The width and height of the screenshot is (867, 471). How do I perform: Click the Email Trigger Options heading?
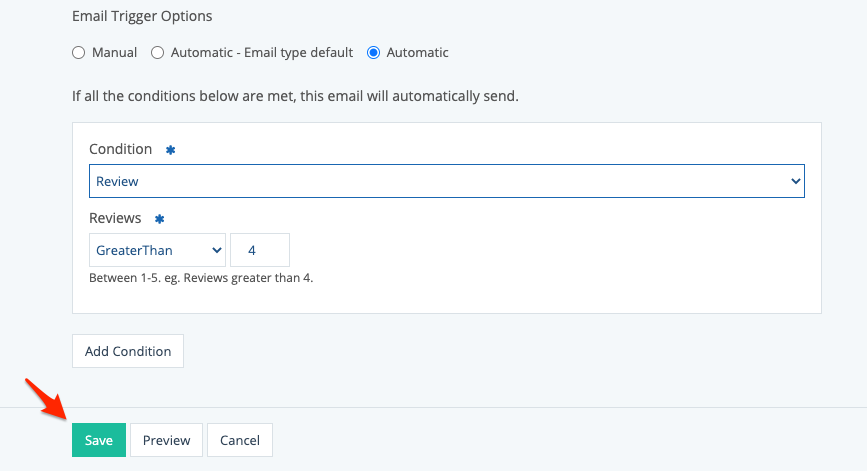pyautogui.click(x=142, y=17)
